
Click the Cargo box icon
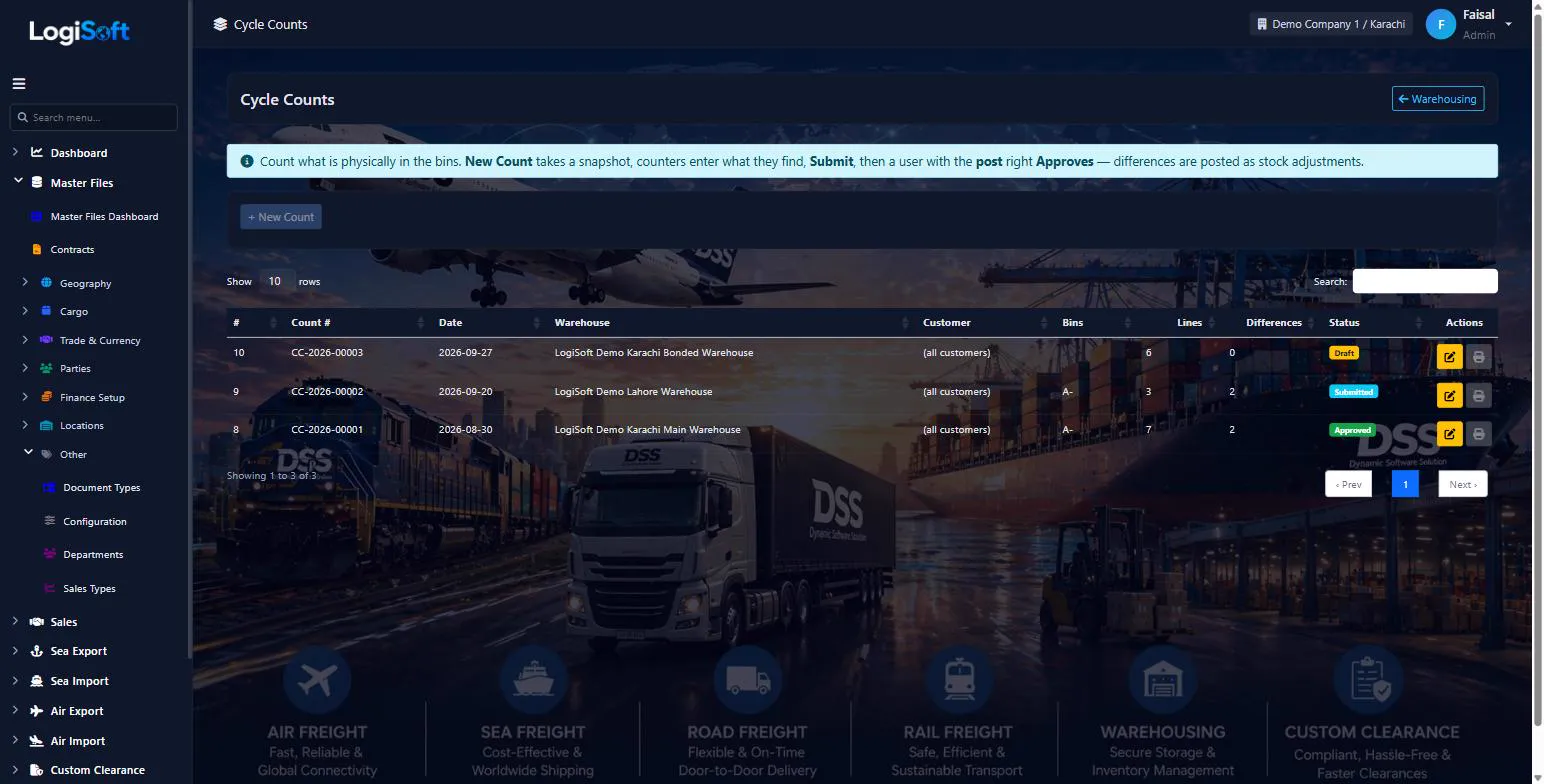coord(46,311)
